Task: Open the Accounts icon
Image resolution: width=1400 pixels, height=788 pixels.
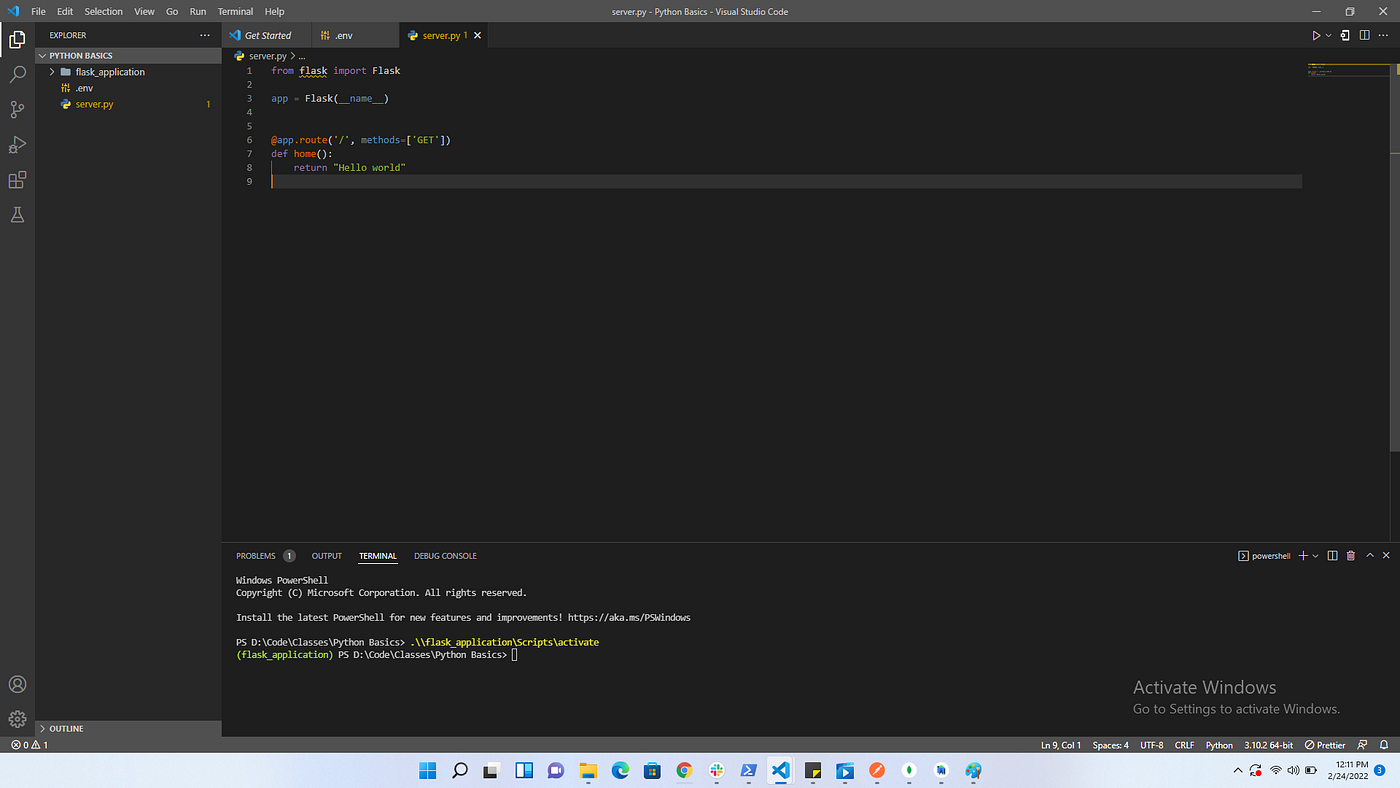Action: coord(17,685)
